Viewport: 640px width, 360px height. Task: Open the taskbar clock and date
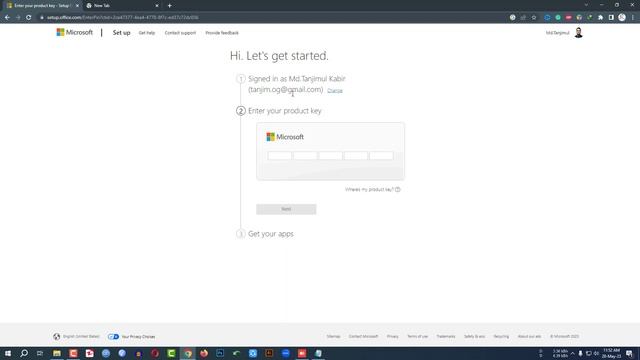coord(611,353)
